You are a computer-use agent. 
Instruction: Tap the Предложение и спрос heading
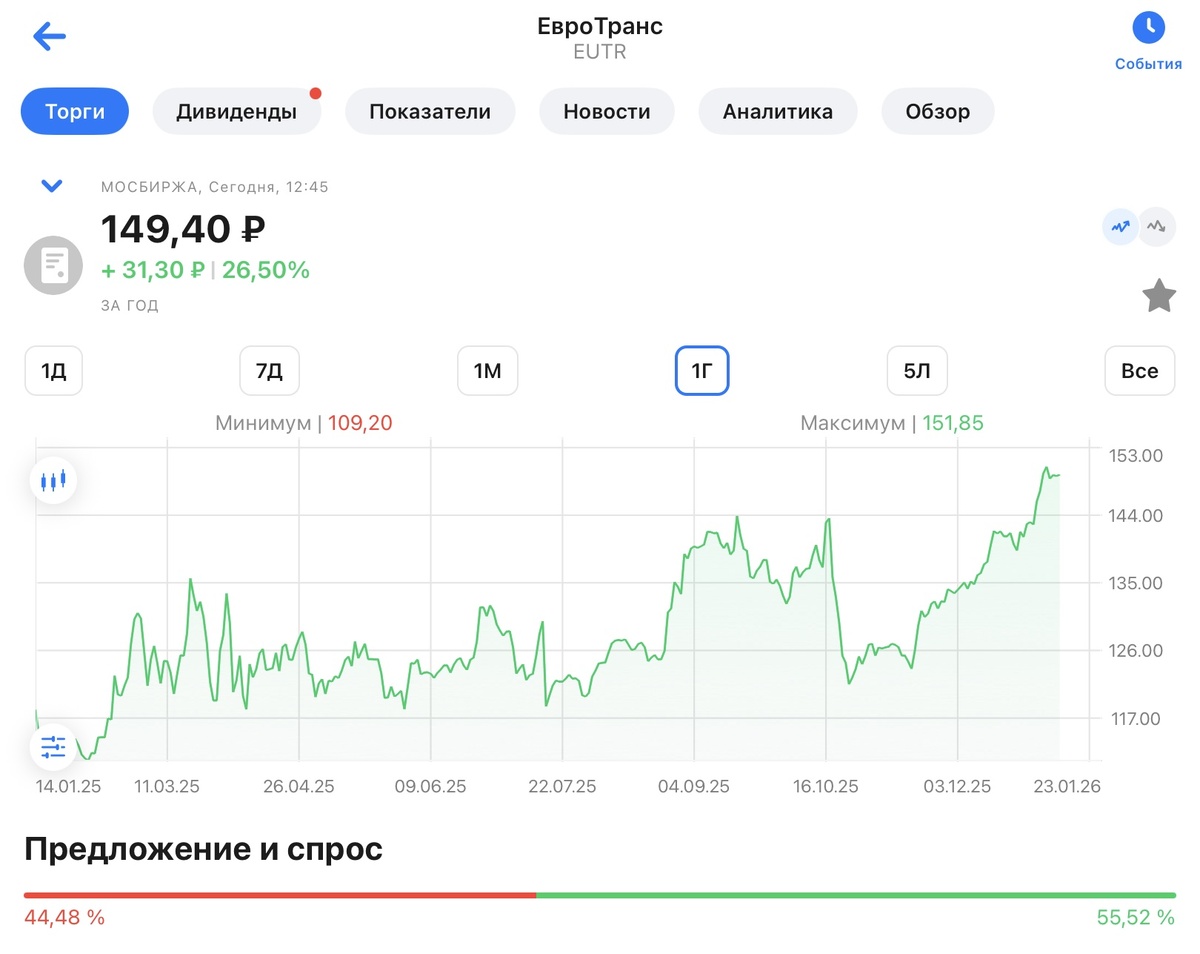204,849
